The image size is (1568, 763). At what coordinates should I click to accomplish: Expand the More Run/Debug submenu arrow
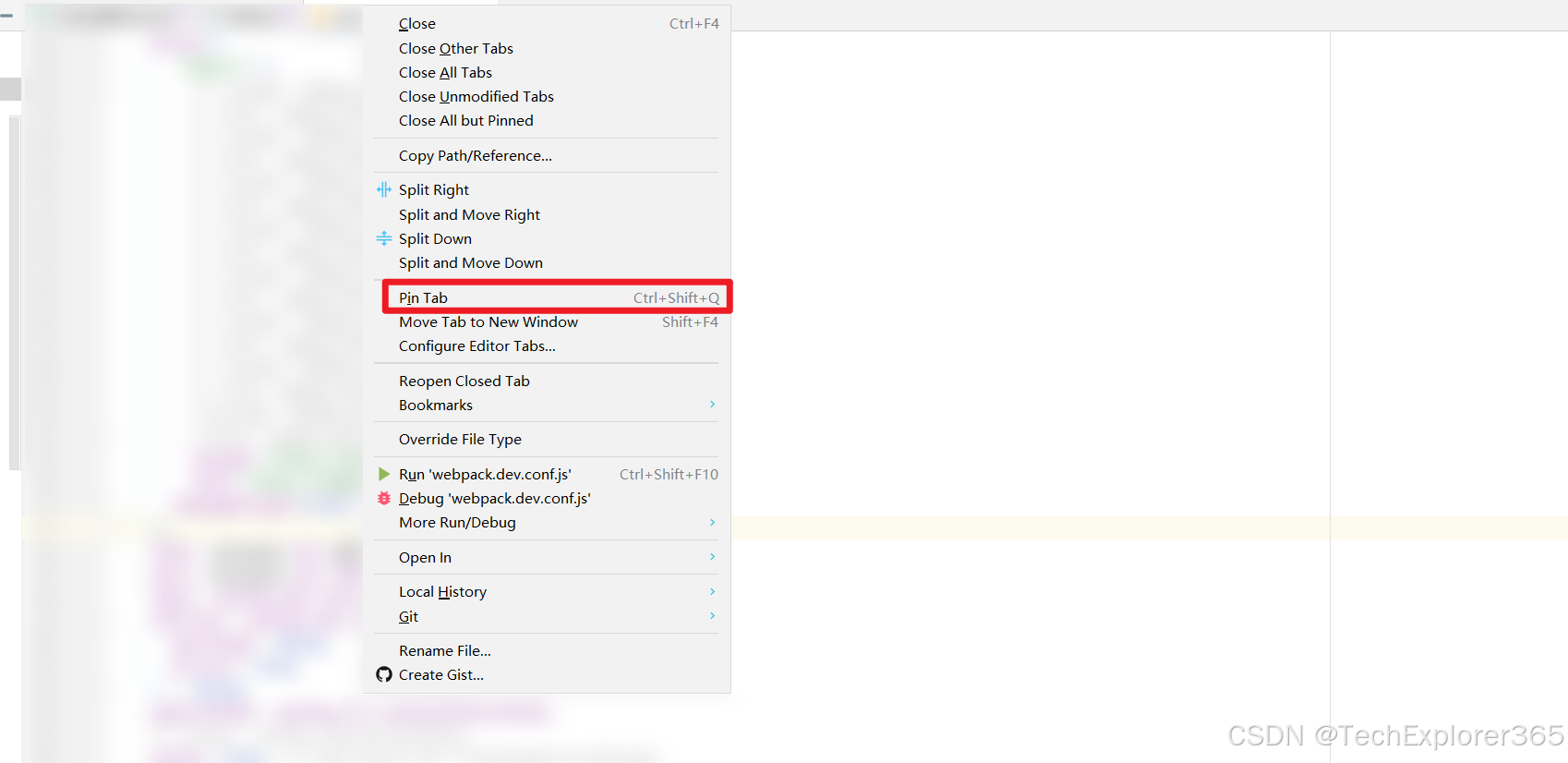712,522
